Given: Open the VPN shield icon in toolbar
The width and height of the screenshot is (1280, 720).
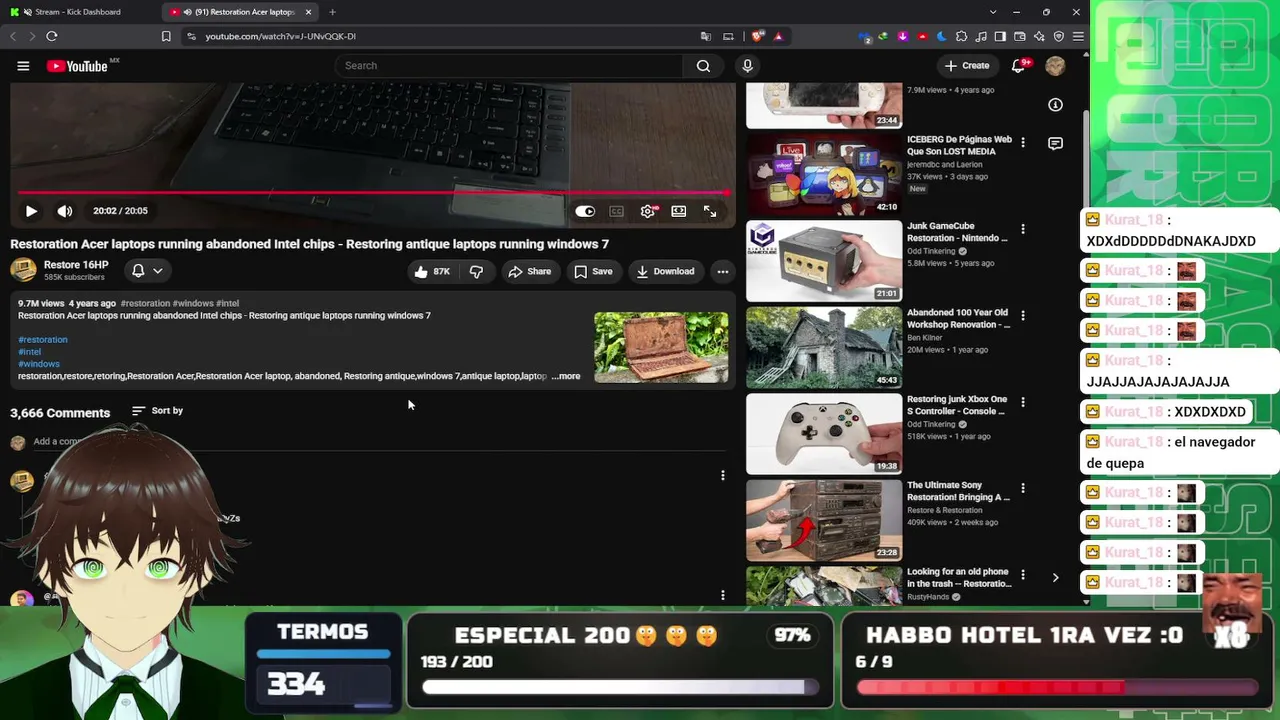Looking at the screenshot, I should (1059, 36).
